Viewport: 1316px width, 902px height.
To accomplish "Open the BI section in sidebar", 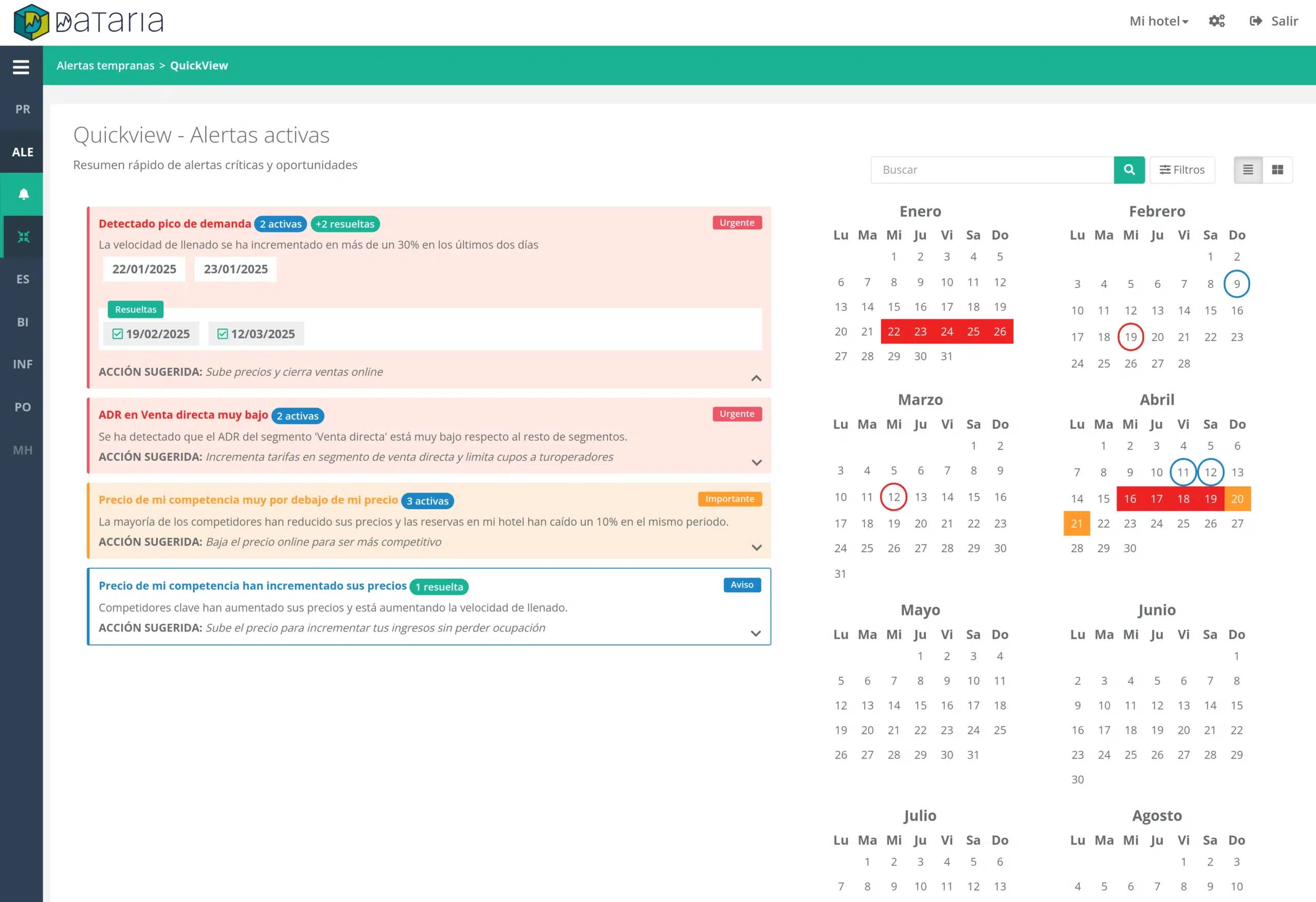I will click(23, 322).
